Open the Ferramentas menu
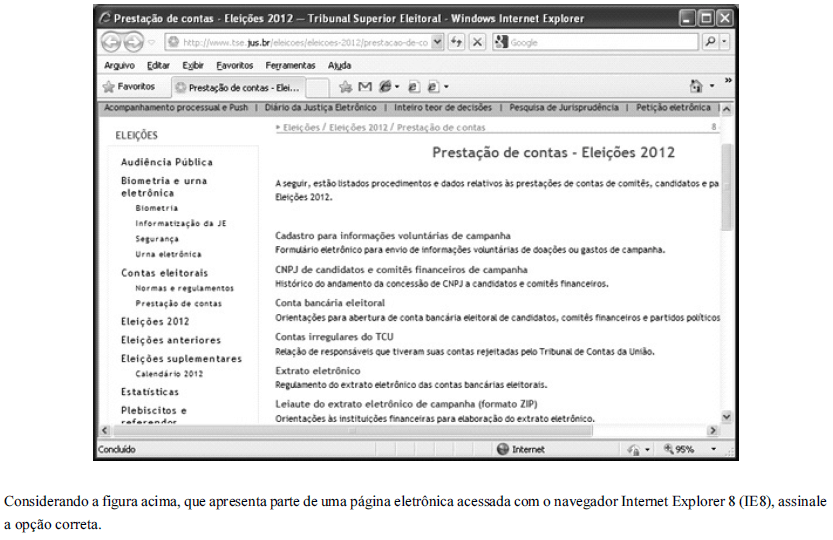 click(x=290, y=65)
